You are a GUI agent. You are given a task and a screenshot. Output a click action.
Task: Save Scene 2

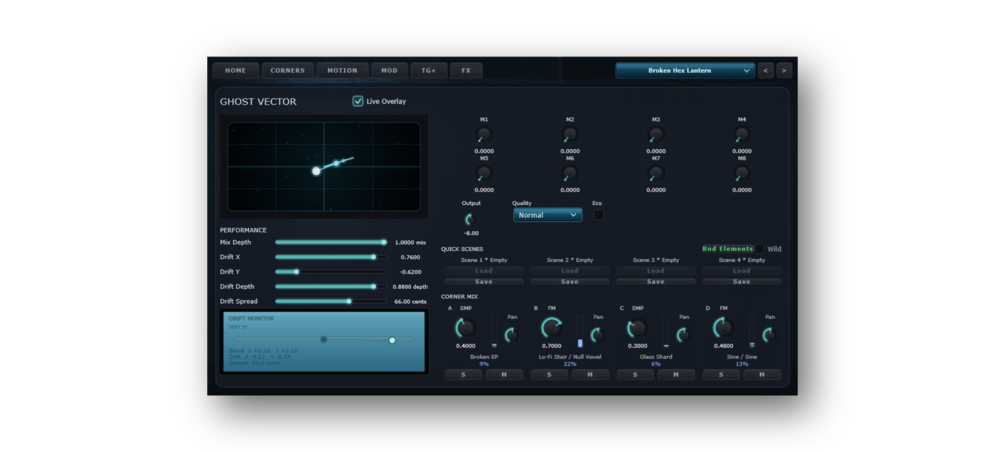coord(570,281)
